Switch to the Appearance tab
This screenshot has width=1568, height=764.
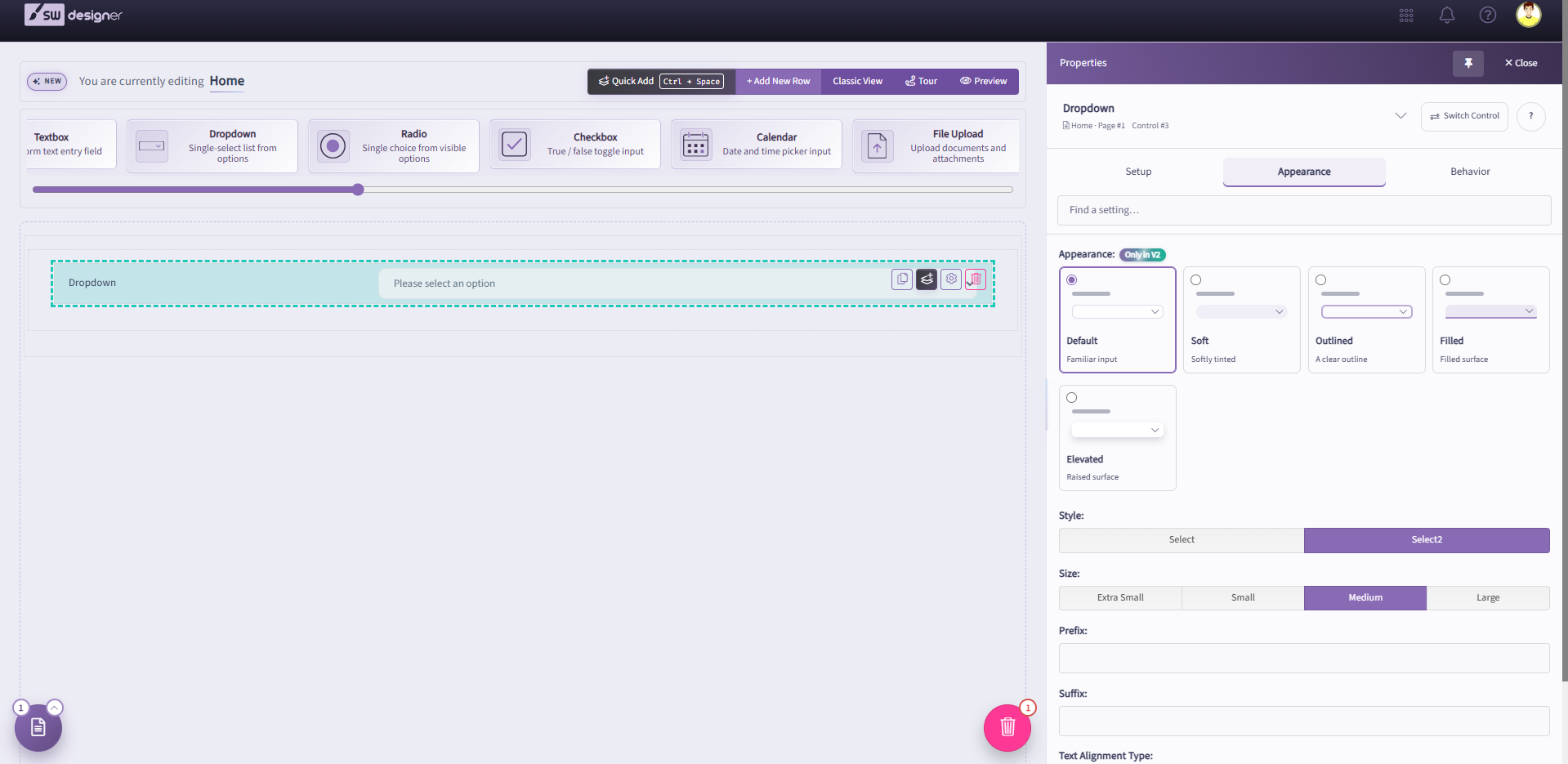point(1304,172)
